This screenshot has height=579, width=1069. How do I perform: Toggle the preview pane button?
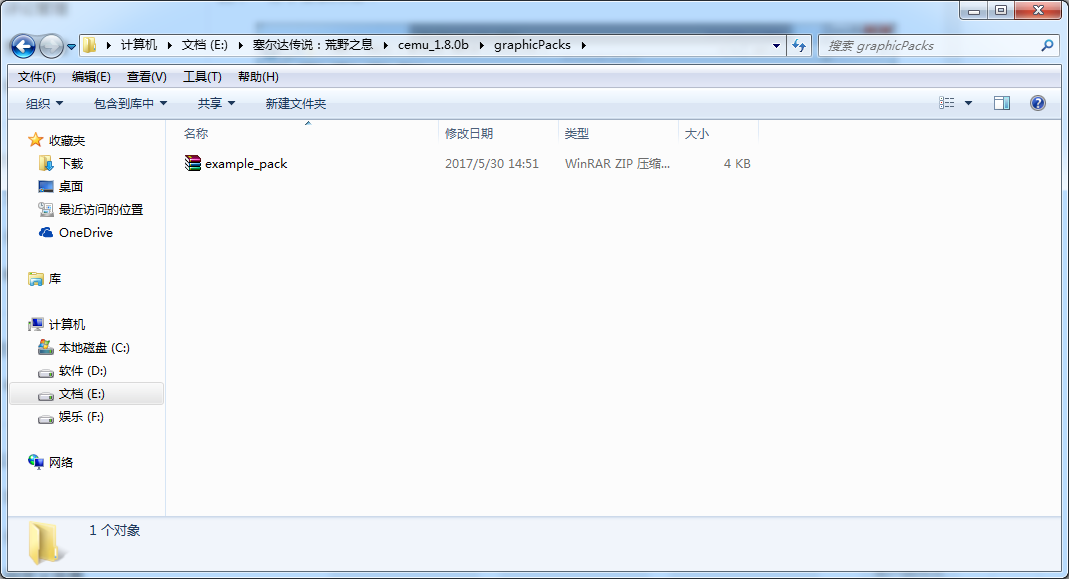[1002, 103]
